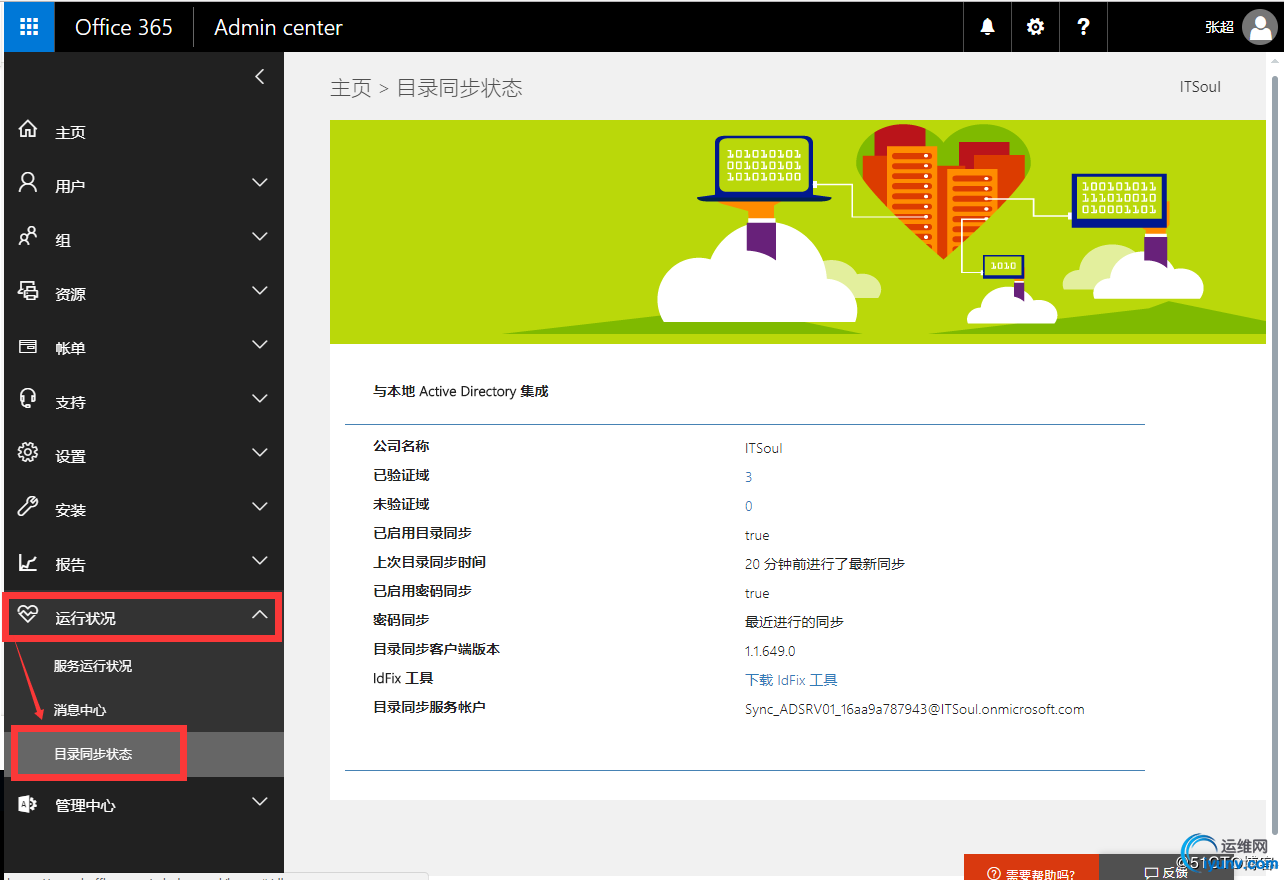The image size is (1284, 880).
Task: Open 张超 account avatar
Action: [1259, 27]
